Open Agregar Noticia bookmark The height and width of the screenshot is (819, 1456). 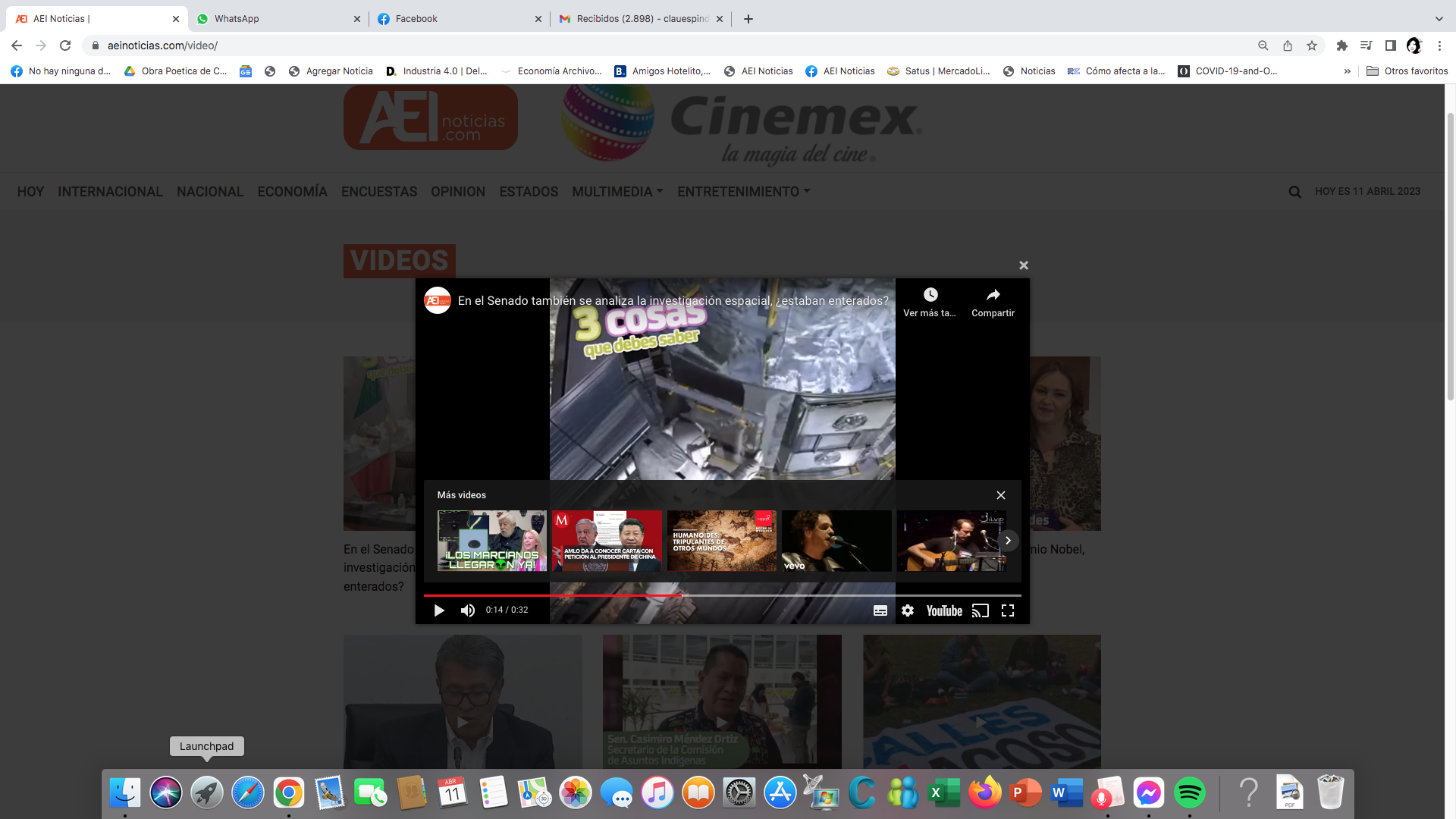[x=331, y=71]
